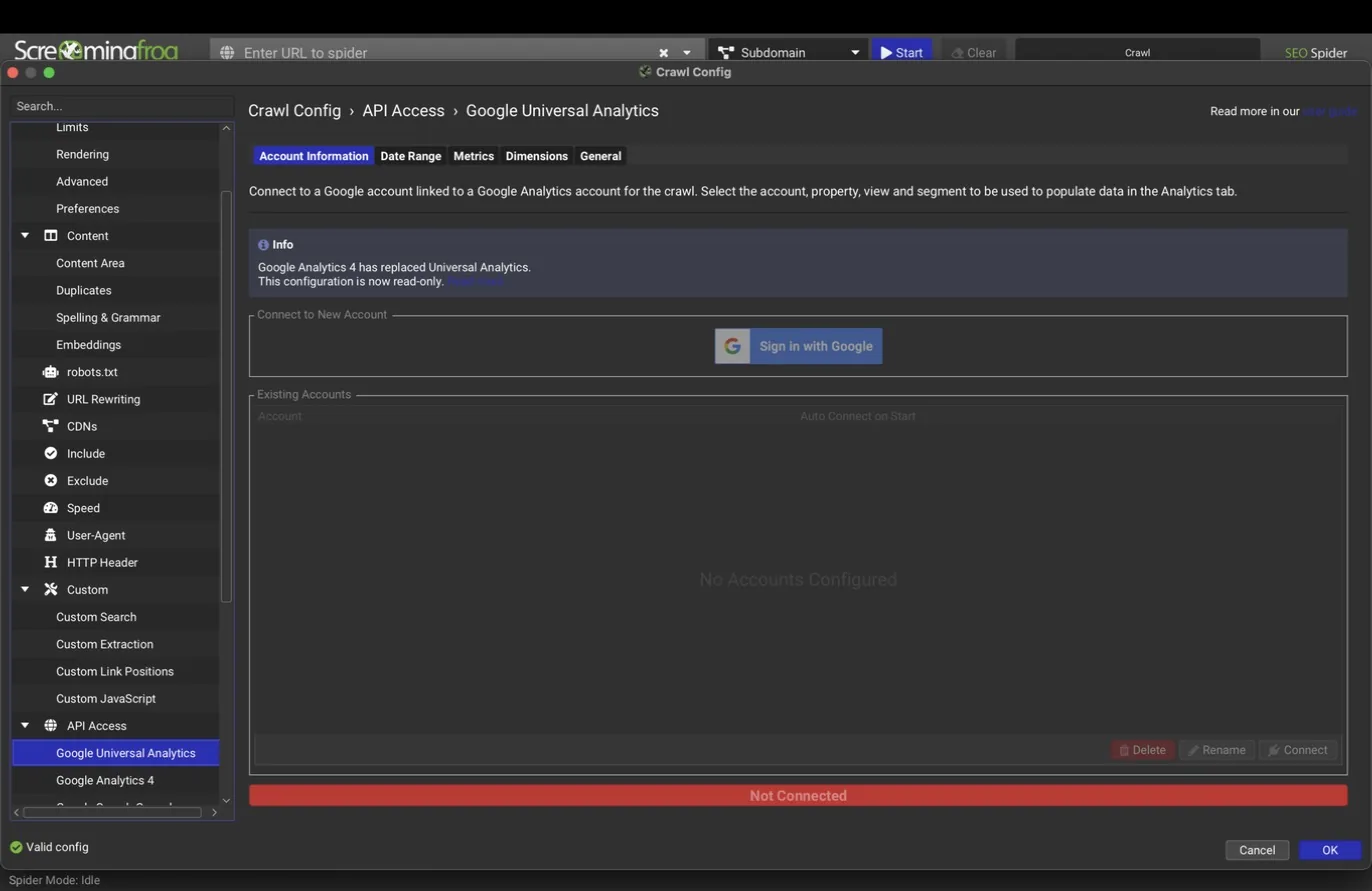The width and height of the screenshot is (1372, 891).
Task: Collapse the Custom tree section
Action: click(x=25, y=590)
